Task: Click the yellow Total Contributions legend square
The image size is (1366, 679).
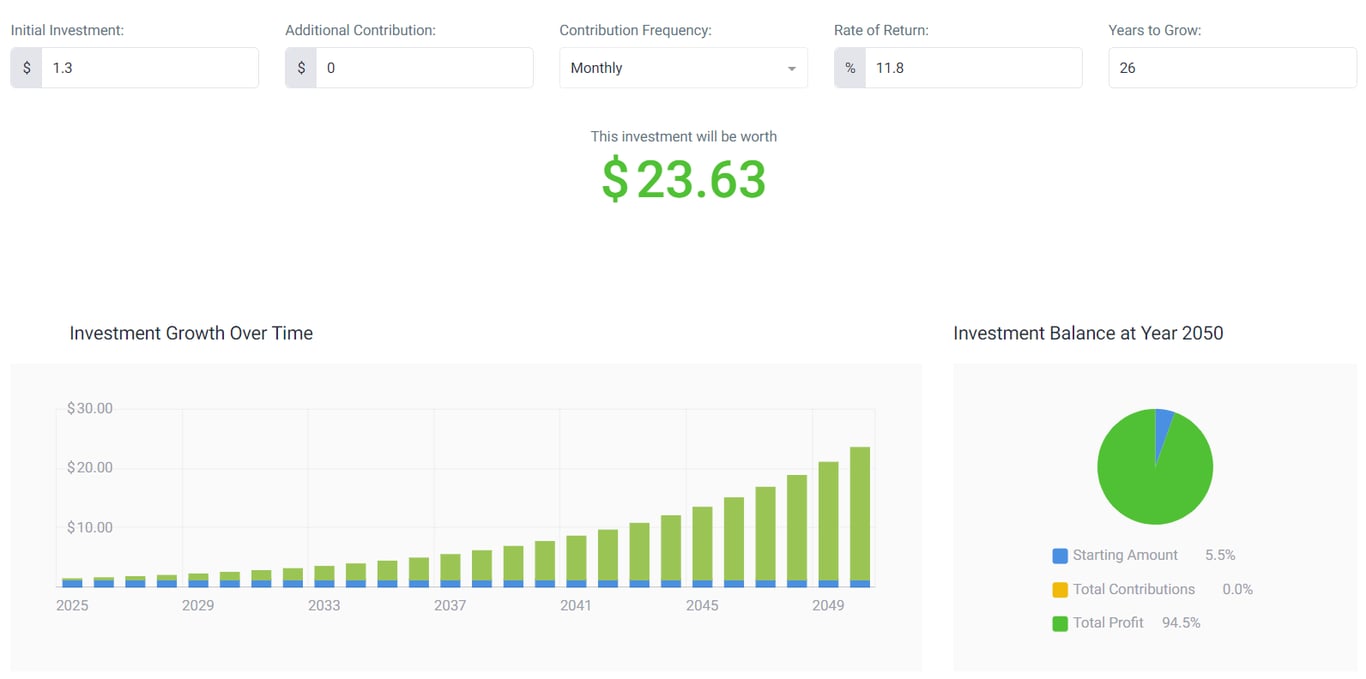Action: pos(1059,589)
